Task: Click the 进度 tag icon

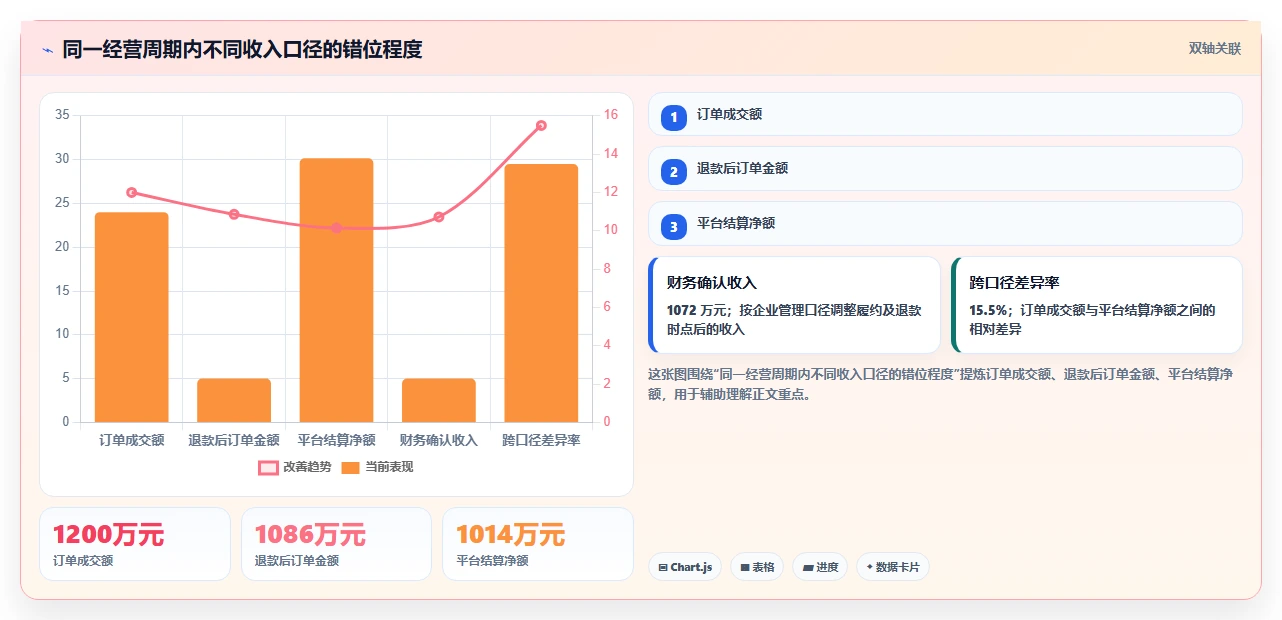Action: [808, 567]
